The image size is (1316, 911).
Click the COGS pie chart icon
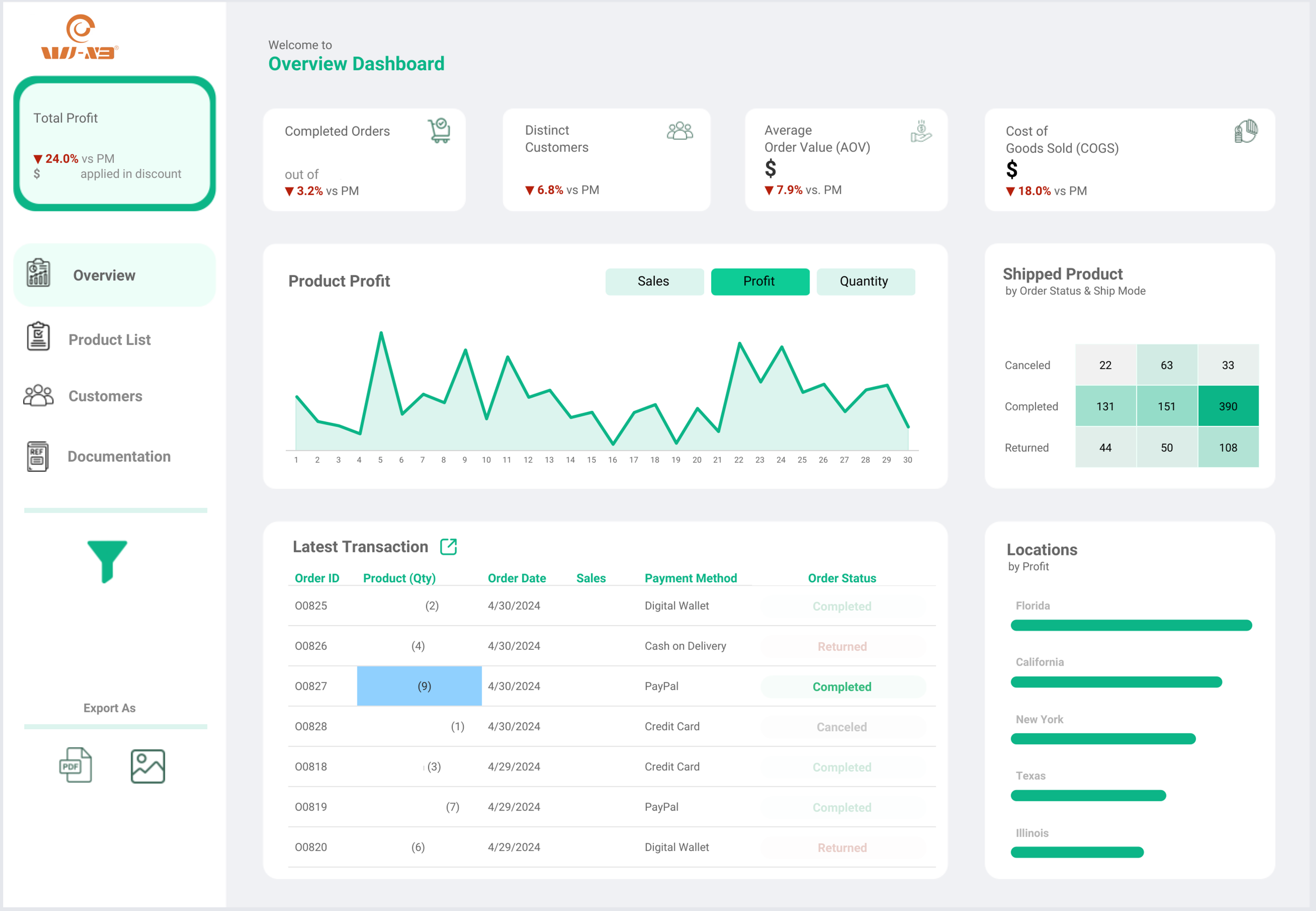click(x=1245, y=131)
